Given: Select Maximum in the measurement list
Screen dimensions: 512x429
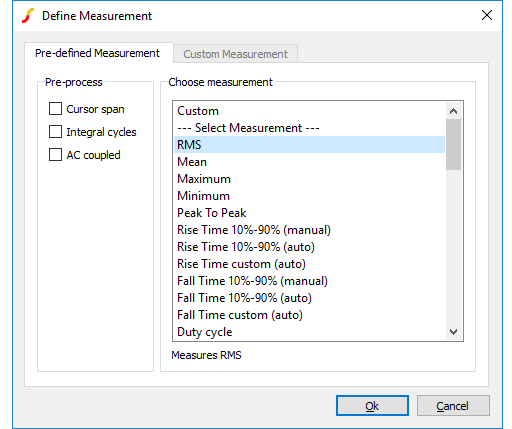Looking at the screenshot, I should point(309,179).
